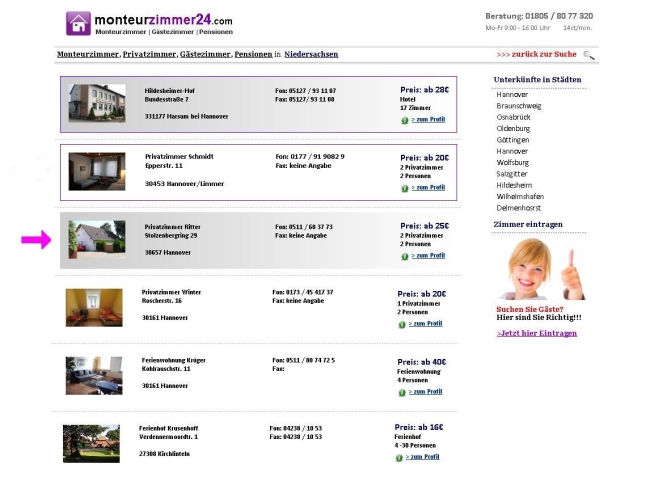Click green info icon for Hildesheimer Hof
This screenshot has height=477, width=650.
(405, 120)
